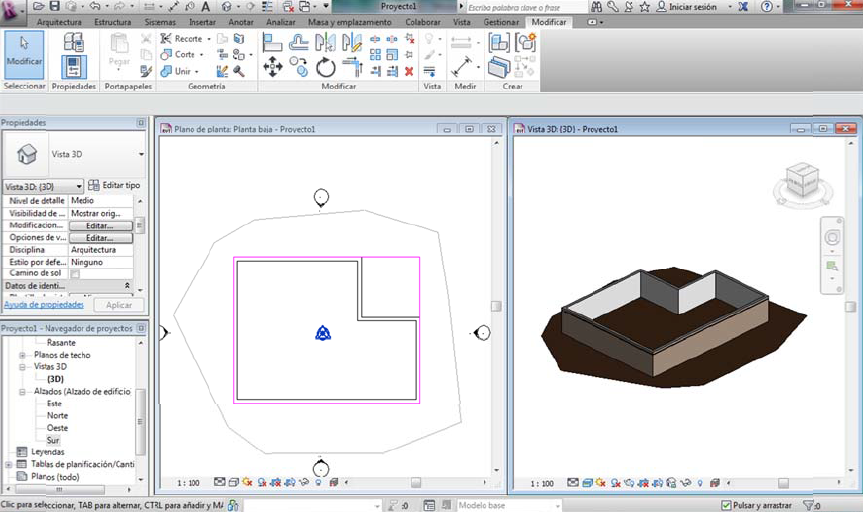Expand the Planos de techo tree node

pos(23,355)
